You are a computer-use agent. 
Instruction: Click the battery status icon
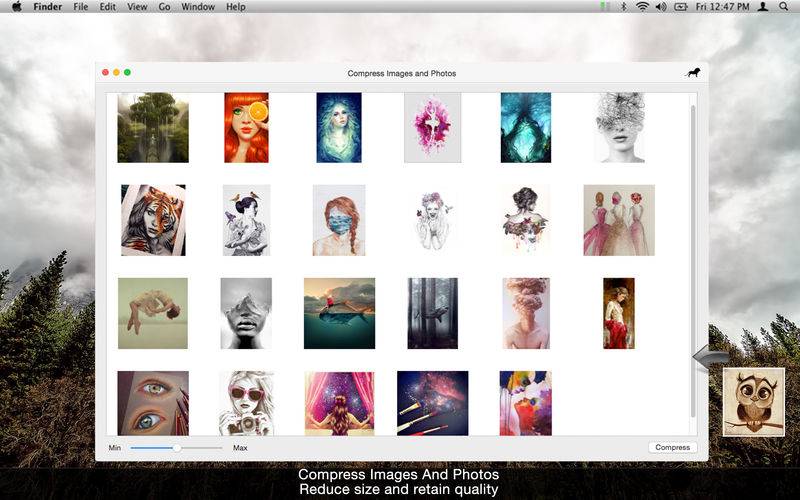click(681, 7)
